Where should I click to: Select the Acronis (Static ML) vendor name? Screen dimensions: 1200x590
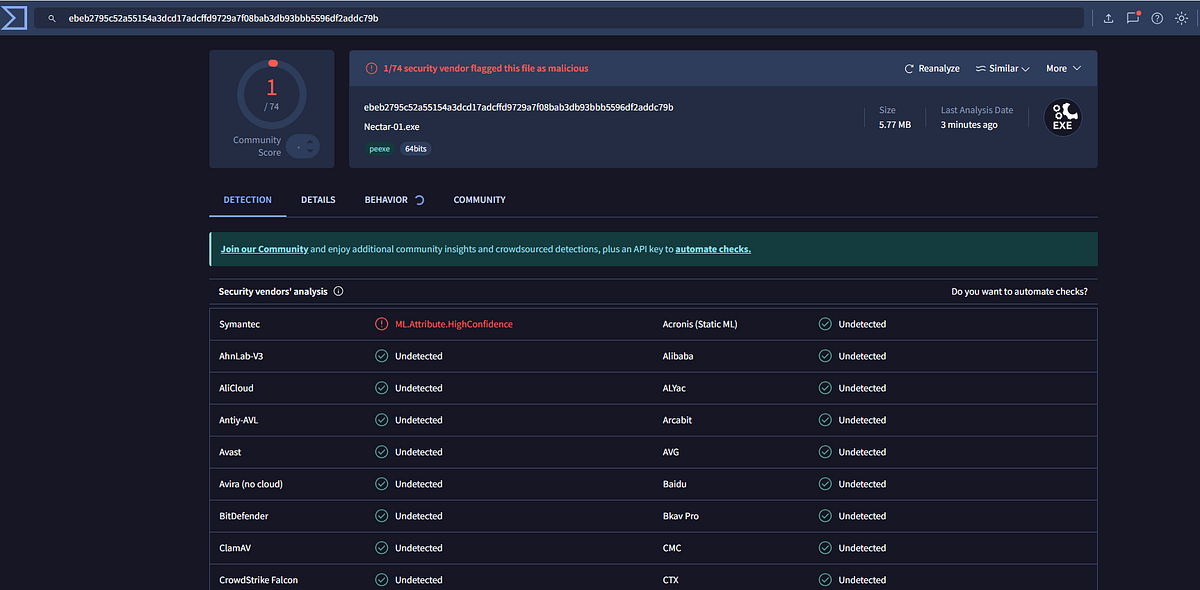tap(700, 324)
